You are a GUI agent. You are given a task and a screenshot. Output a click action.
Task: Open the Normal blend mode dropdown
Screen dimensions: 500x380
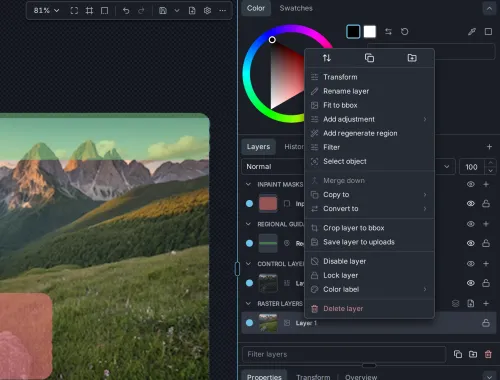348,167
